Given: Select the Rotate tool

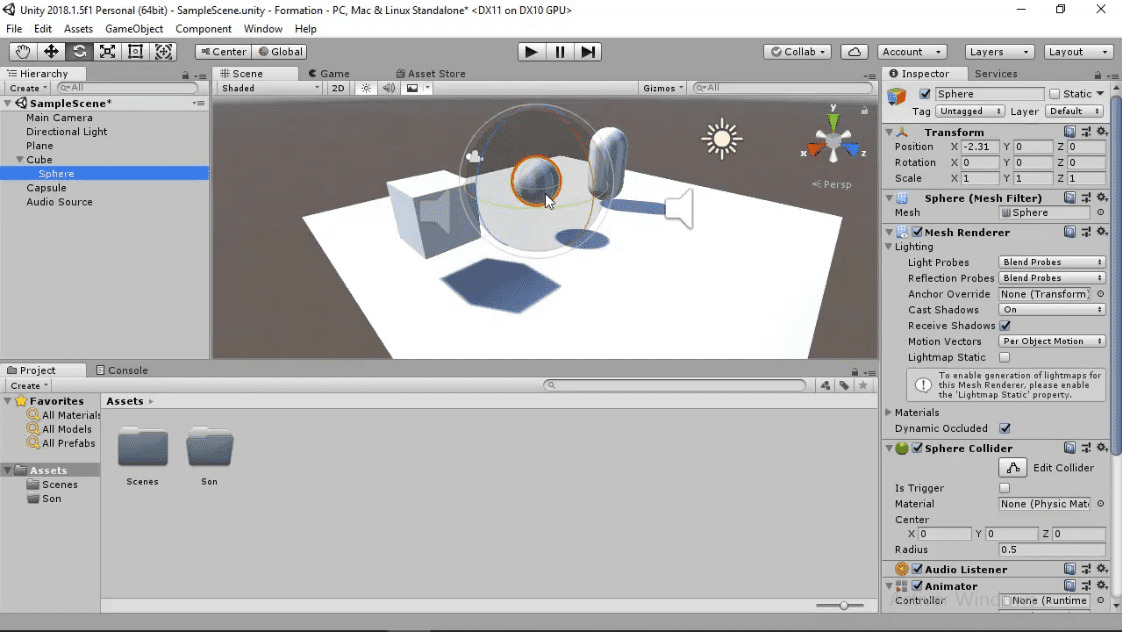Looking at the screenshot, I should point(78,51).
